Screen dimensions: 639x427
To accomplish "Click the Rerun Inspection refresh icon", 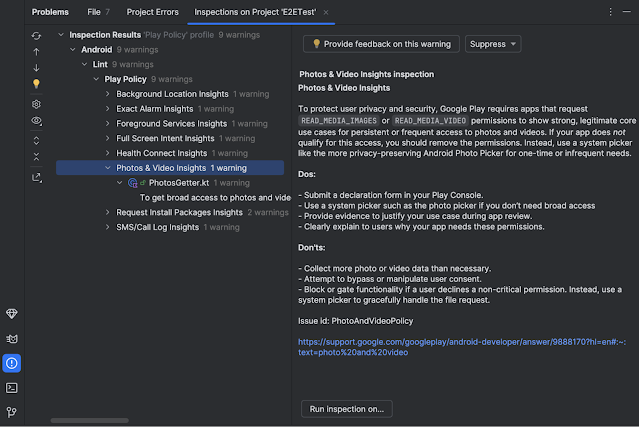I will (37, 35).
